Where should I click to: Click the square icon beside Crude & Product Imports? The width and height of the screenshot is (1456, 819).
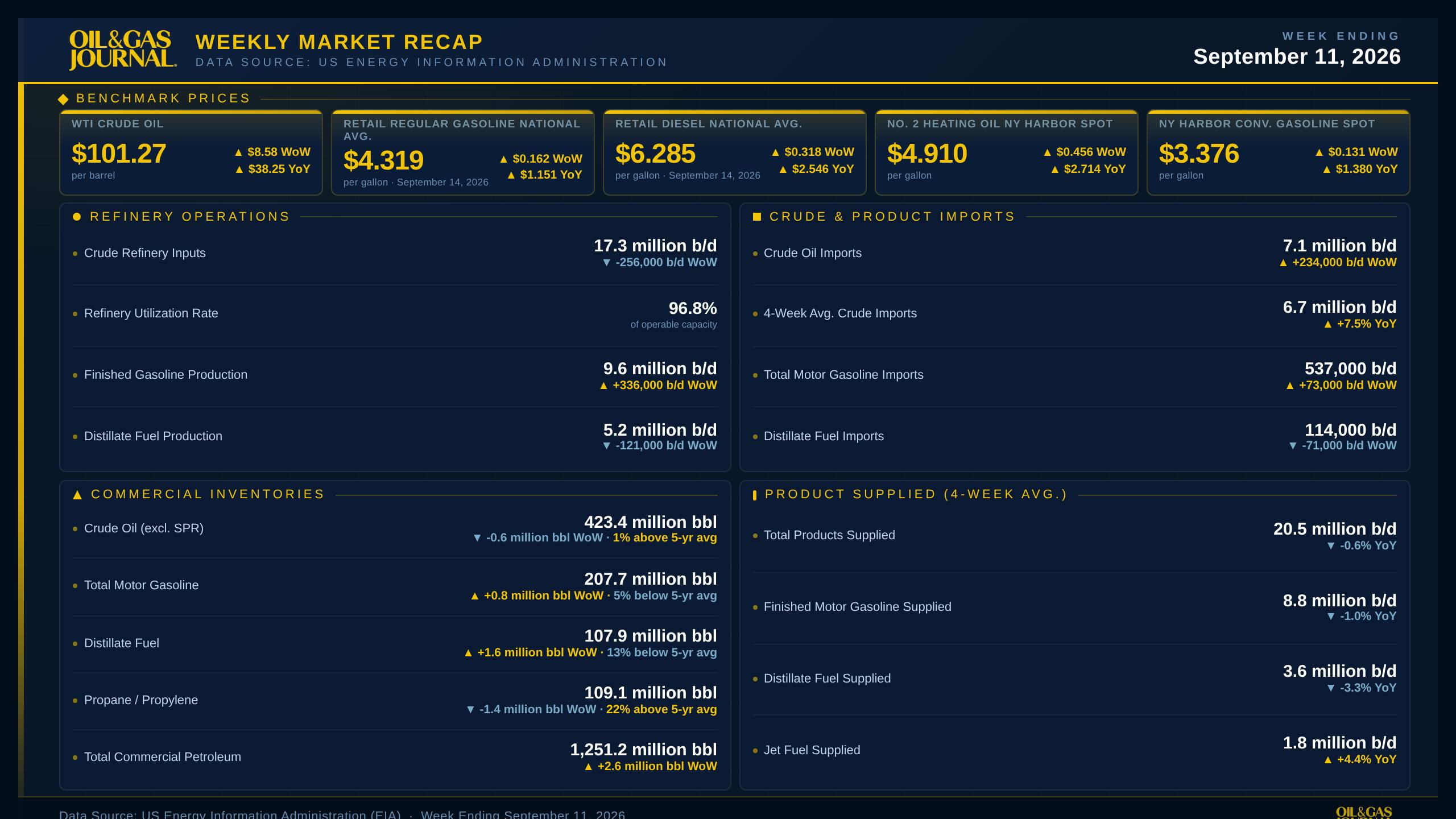pyautogui.click(x=756, y=217)
